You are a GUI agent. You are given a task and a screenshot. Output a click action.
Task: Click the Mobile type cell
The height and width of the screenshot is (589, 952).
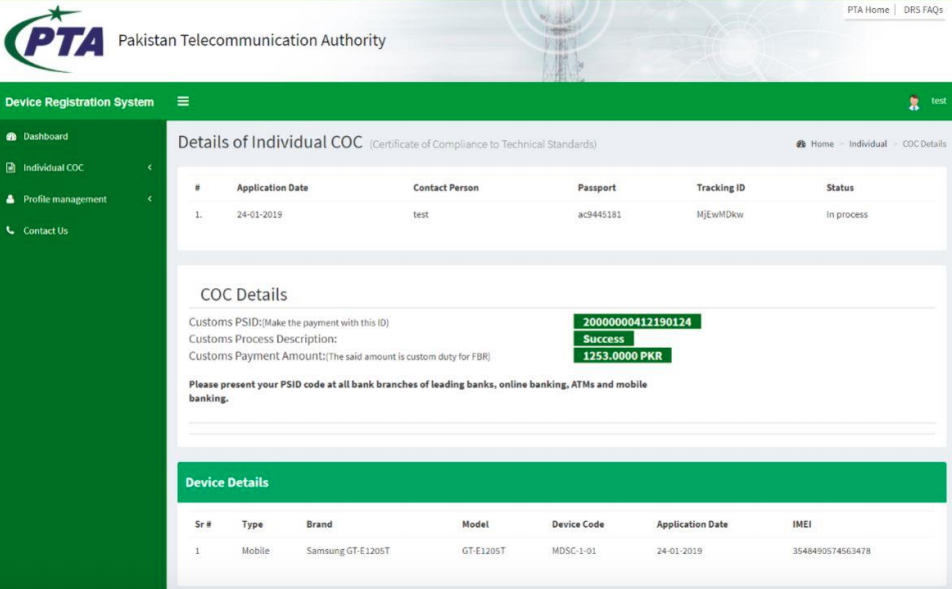coord(256,551)
